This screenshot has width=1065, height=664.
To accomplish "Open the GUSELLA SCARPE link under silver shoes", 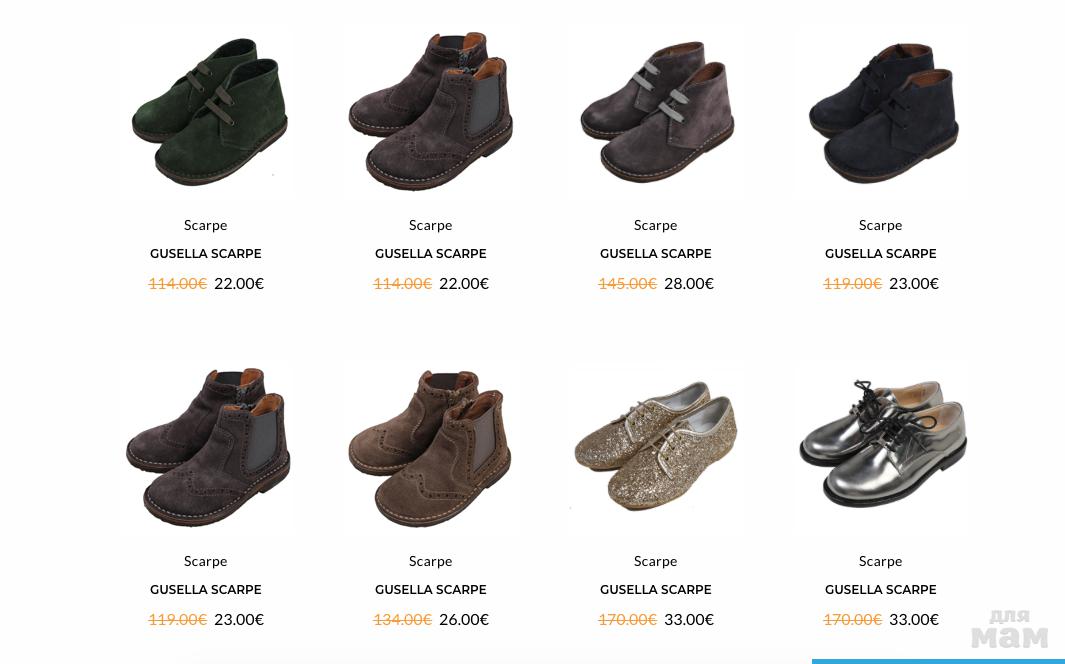I will coord(880,589).
